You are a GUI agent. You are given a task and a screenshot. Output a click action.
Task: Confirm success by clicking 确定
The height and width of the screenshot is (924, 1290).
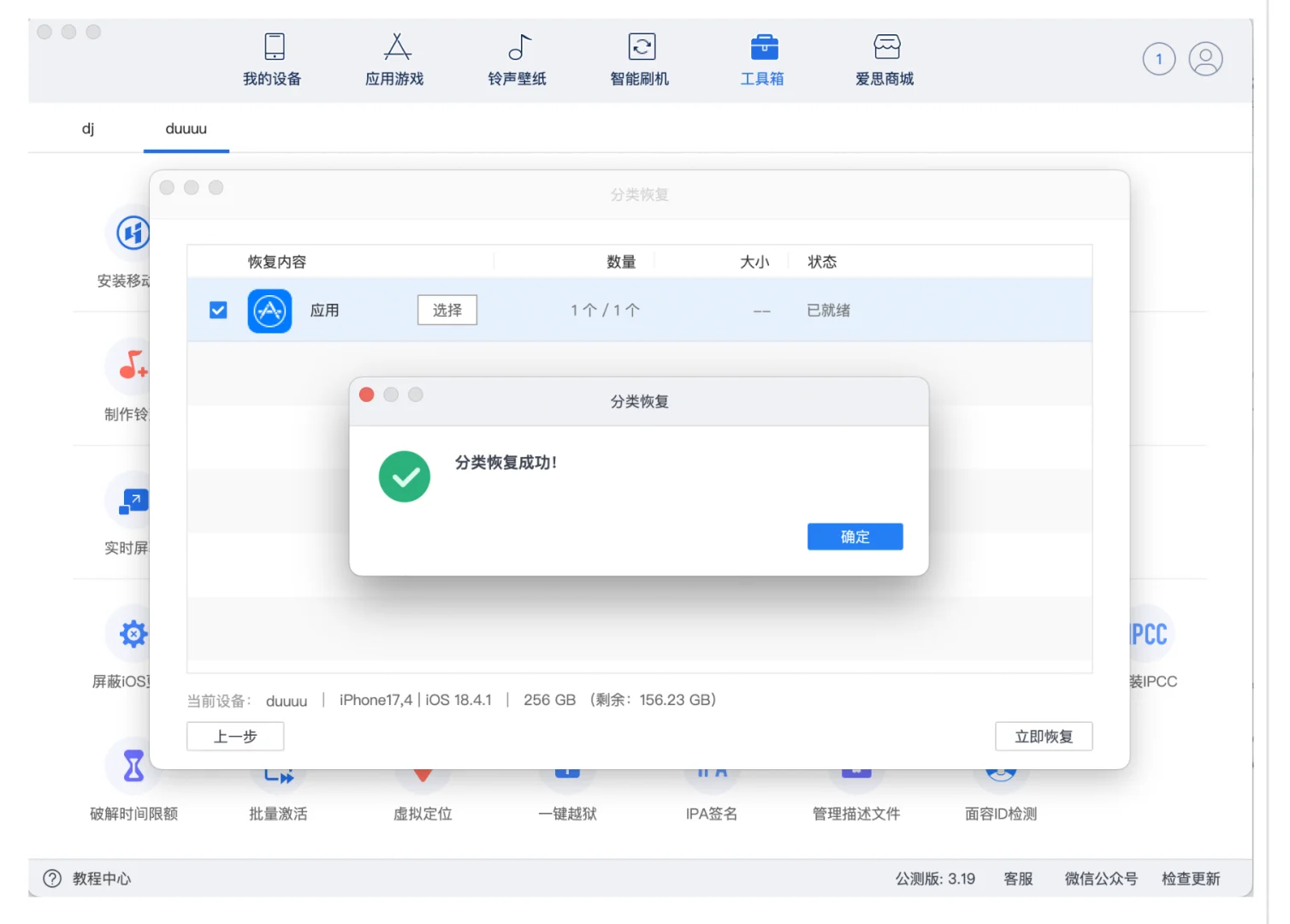[855, 536]
